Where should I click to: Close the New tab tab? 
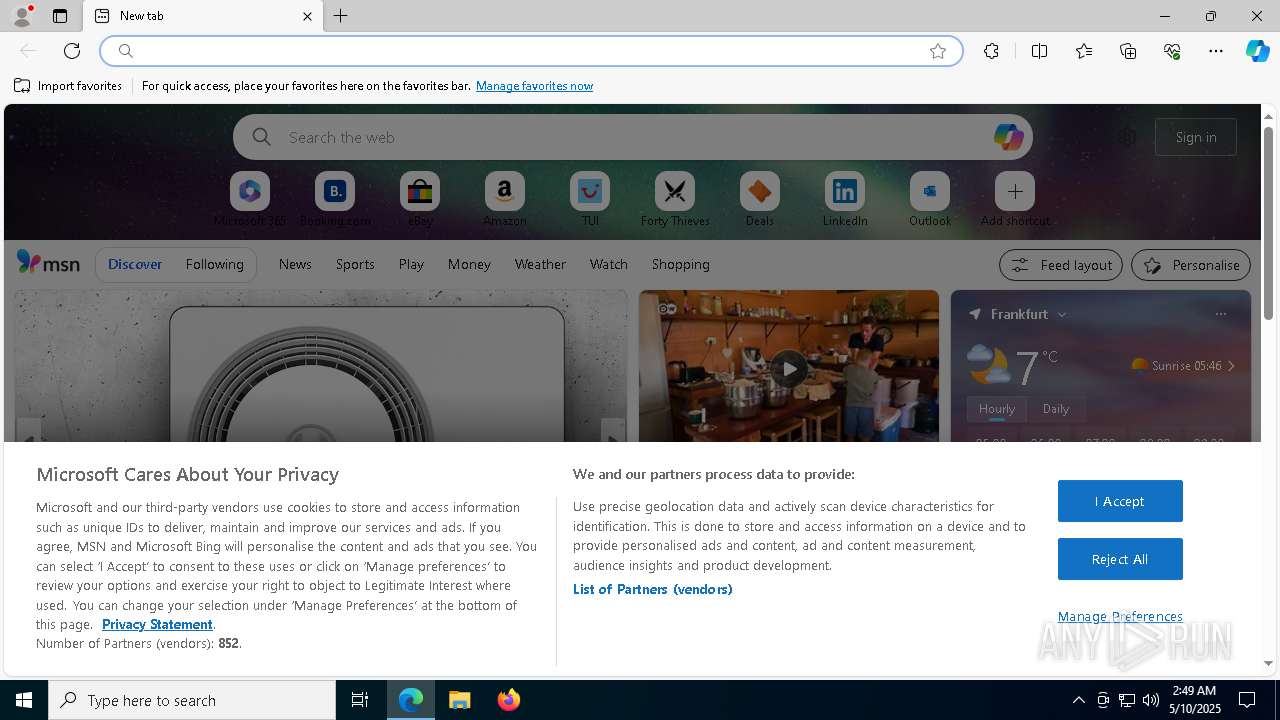pos(307,16)
